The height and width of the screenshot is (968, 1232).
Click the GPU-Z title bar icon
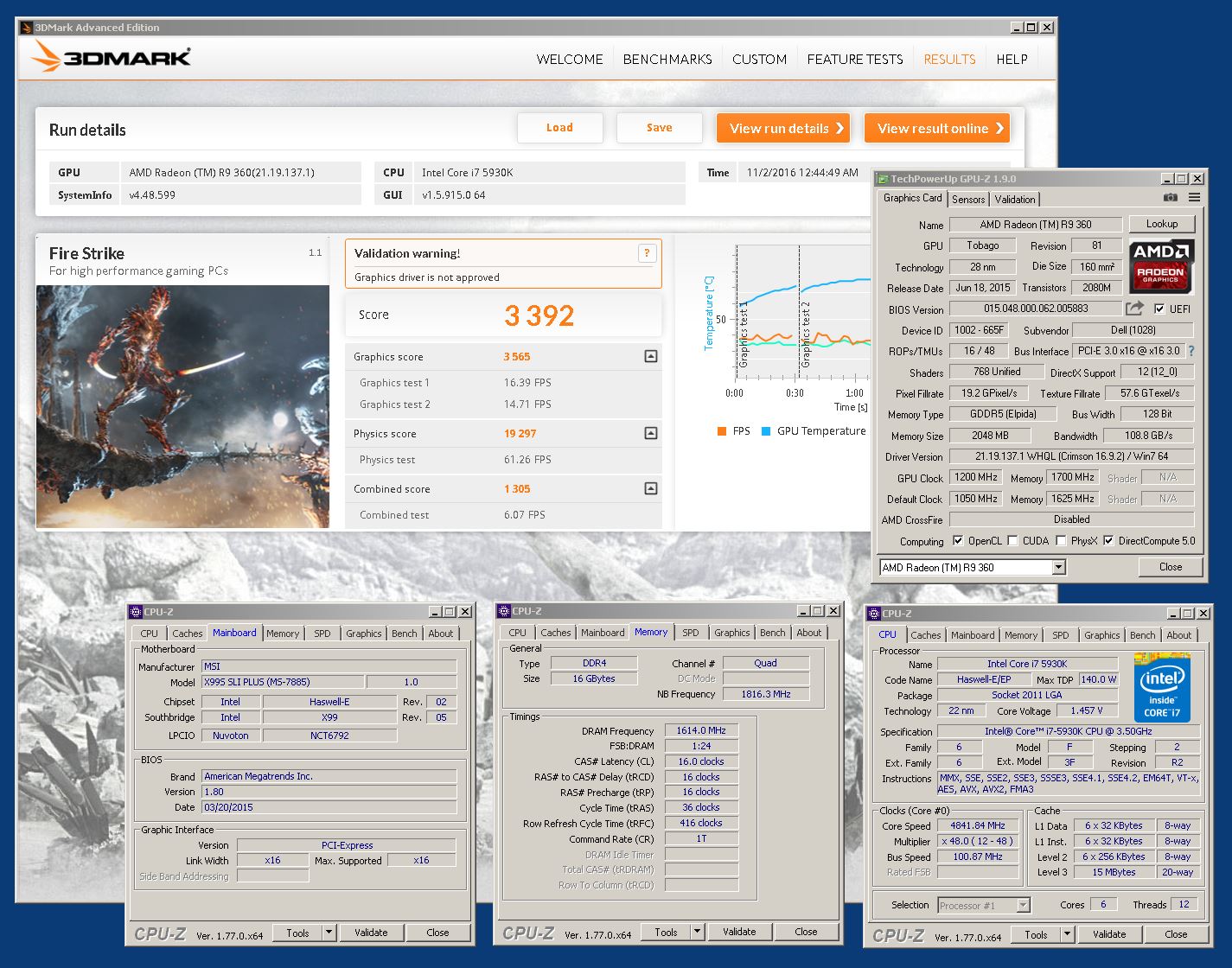coord(884,179)
